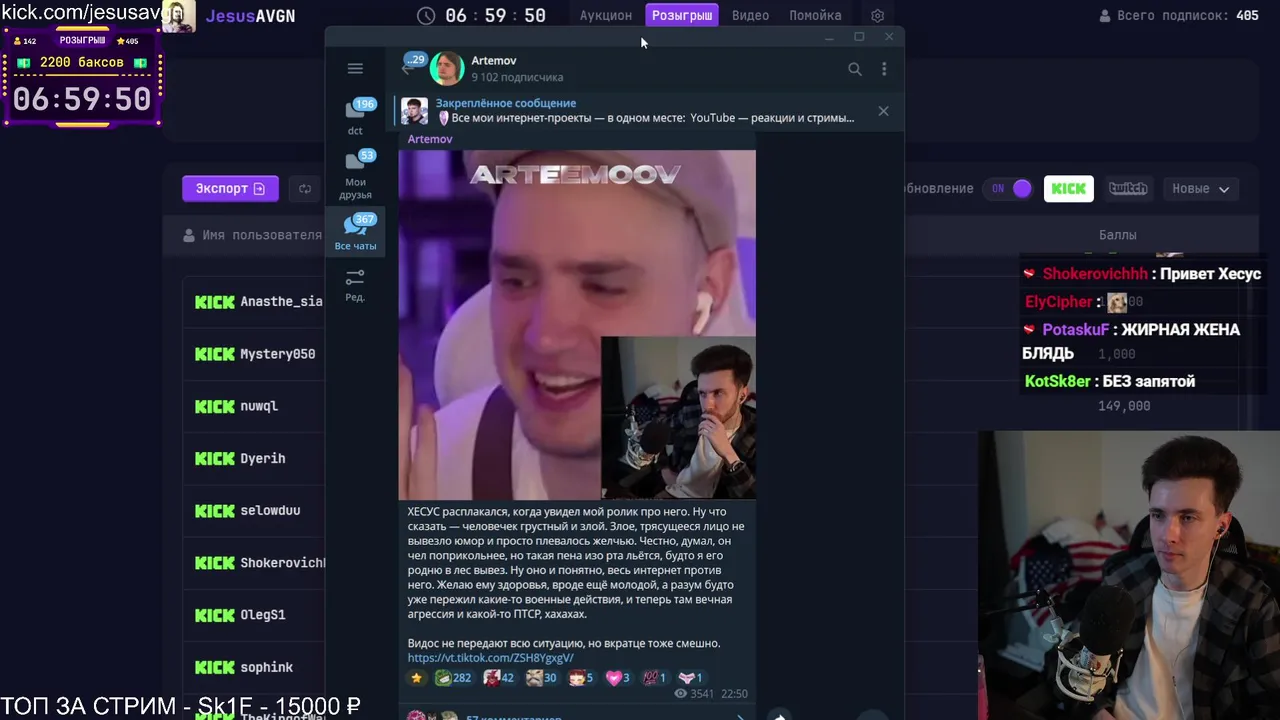This screenshot has width=1280, height=720.
Task: Click the 100 emoji reaction
Action: point(654,678)
